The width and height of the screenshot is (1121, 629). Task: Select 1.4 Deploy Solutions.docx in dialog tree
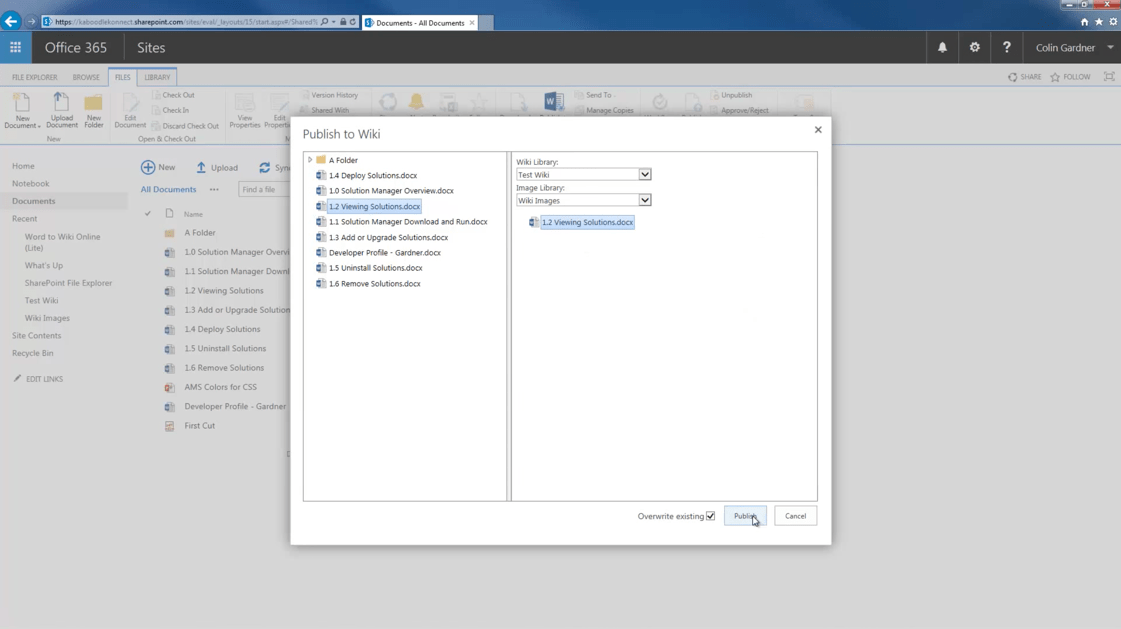(372, 175)
